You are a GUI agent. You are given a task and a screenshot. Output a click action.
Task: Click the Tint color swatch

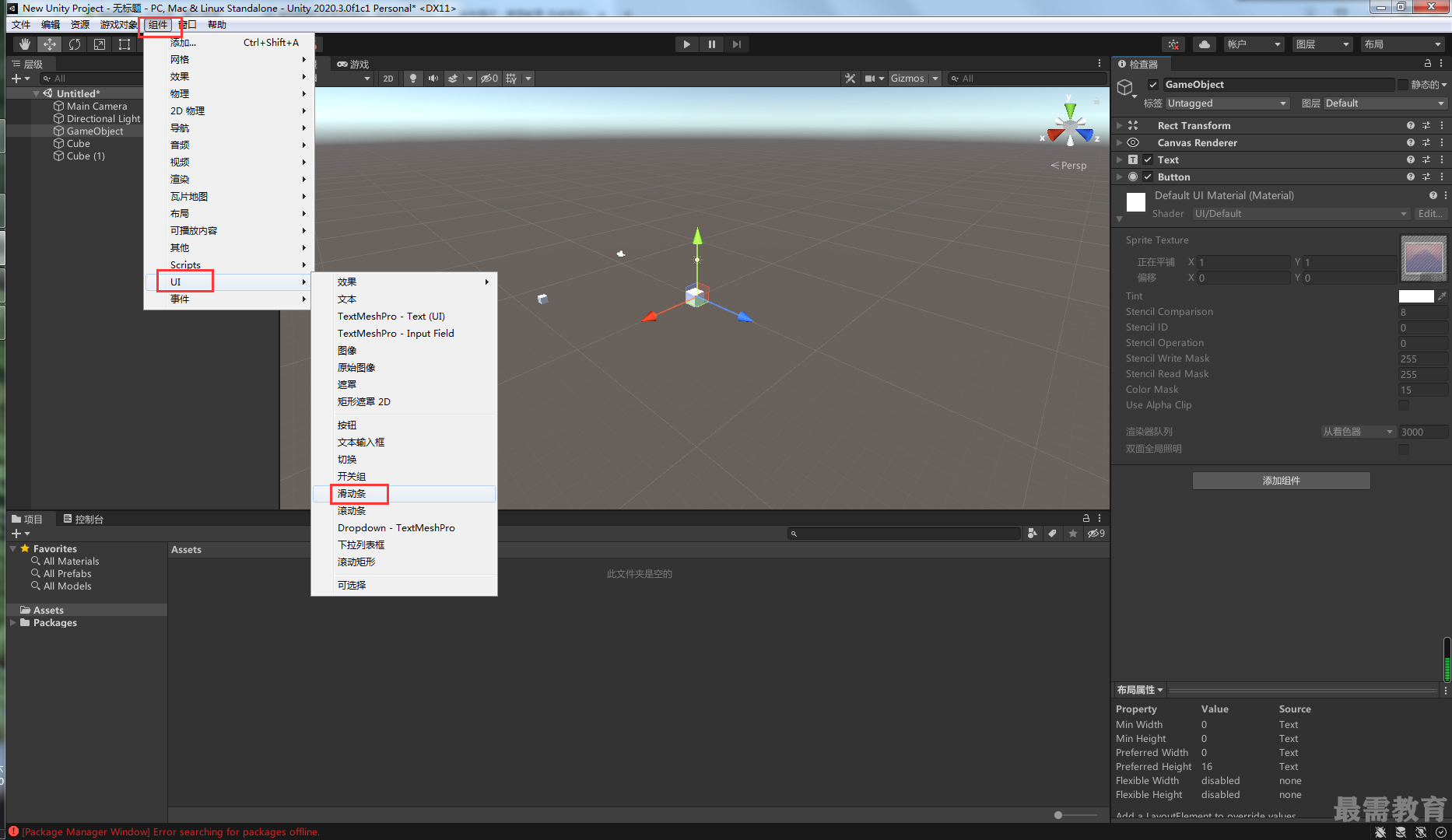coord(1416,296)
